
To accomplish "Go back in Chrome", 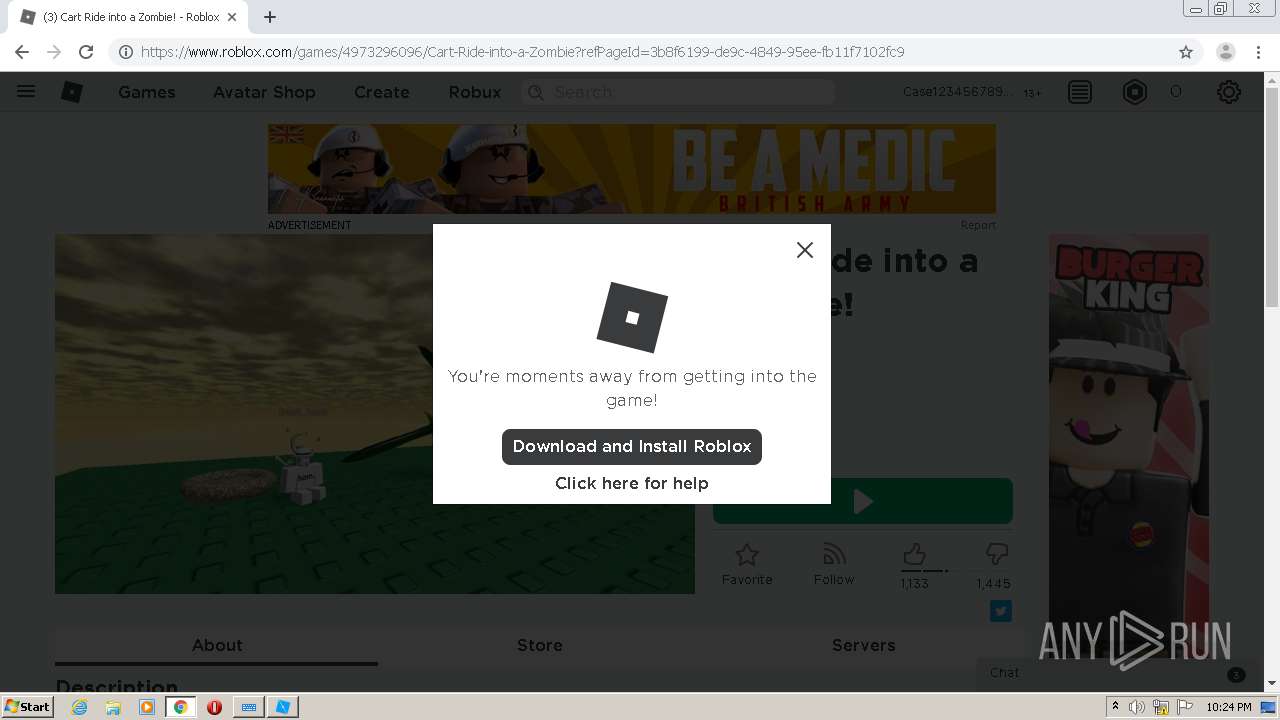I will point(22,52).
